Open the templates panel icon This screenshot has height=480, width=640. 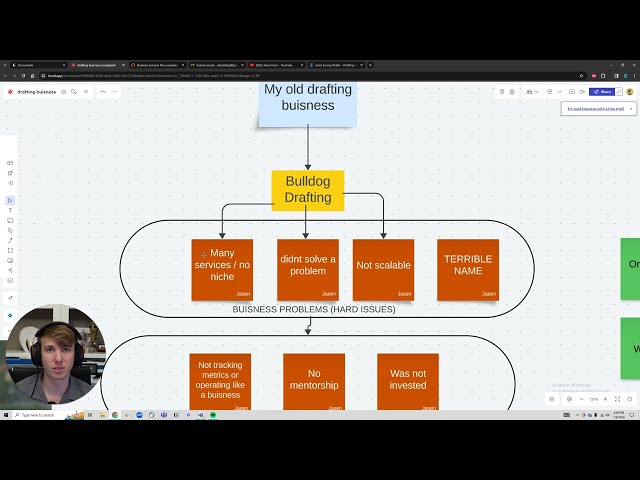(x=10, y=163)
